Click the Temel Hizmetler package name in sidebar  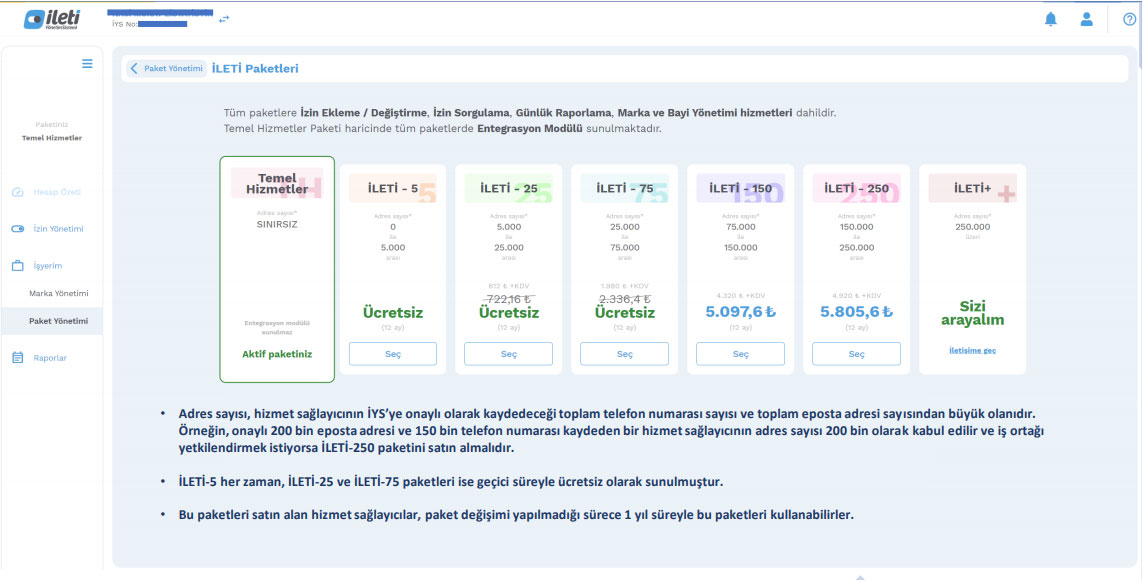tap(52, 139)
